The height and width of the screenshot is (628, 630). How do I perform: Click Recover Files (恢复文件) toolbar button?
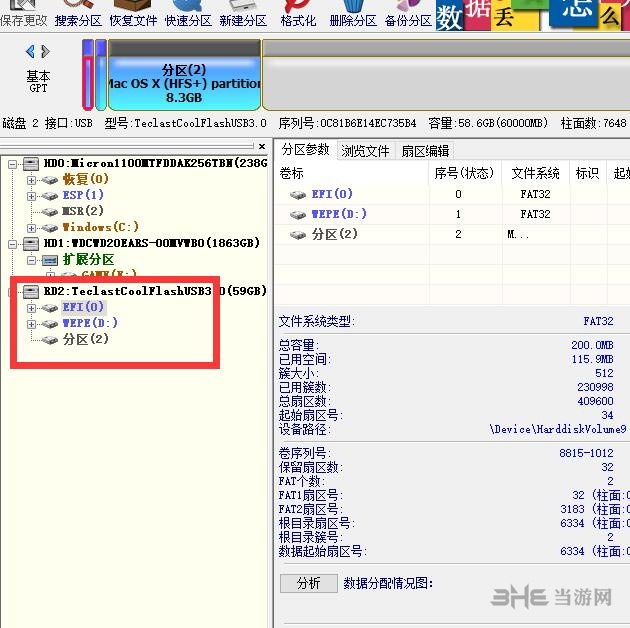(x=133, y=14)
